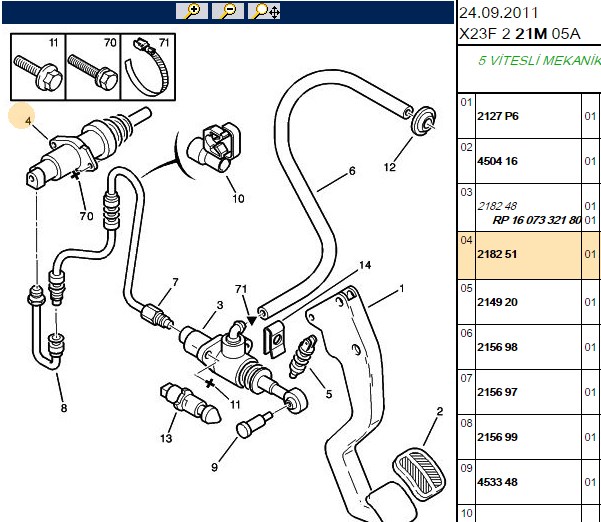Click callout 2 for the pedal pad
This screenshot has height=522, width=601.
point(440,412)
